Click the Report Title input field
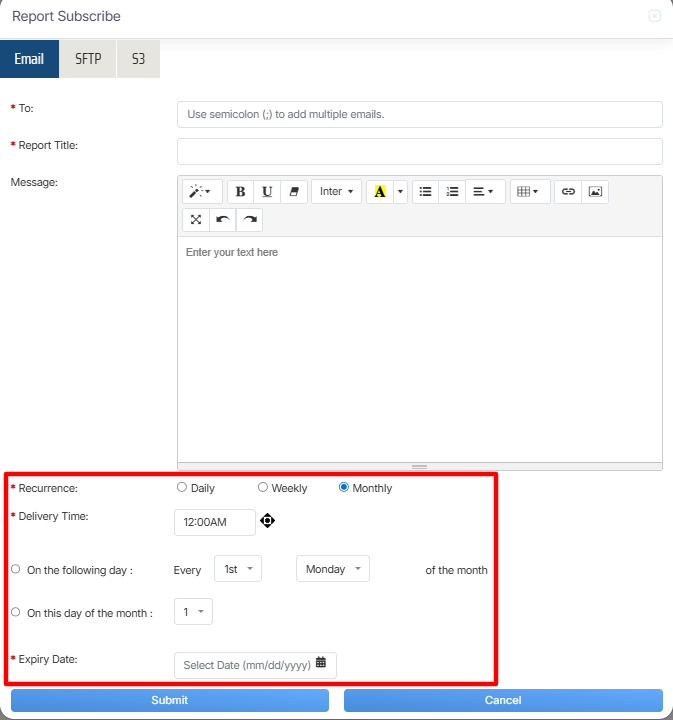Screen dimensions: 673x720 (419, 151)
